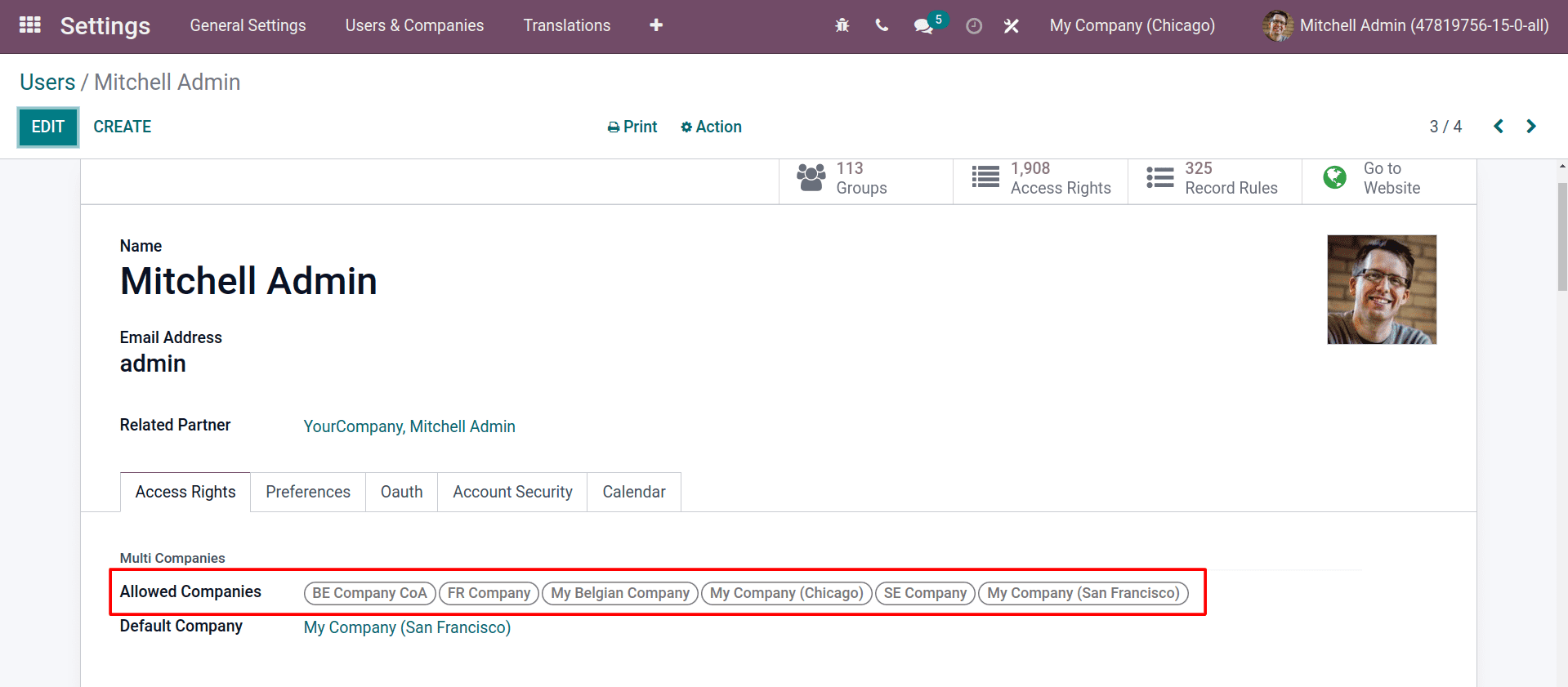
Task: Click the 3 / 4 pager counter
Action: (x=1445, y=127)
